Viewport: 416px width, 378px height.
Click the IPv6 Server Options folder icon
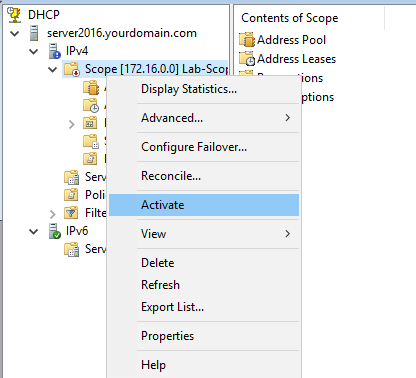click(72, 249)
